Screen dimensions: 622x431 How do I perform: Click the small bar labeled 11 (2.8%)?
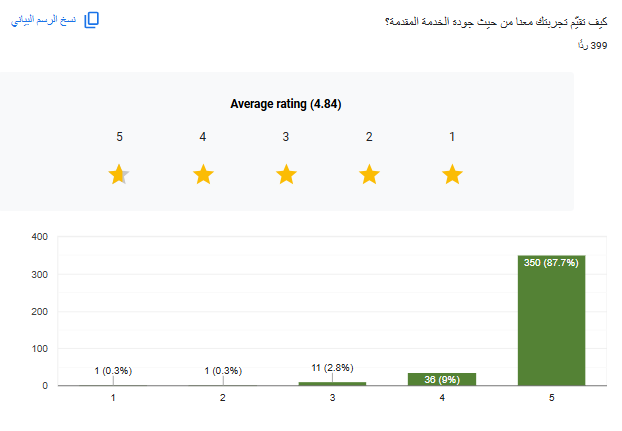(332, 383)
